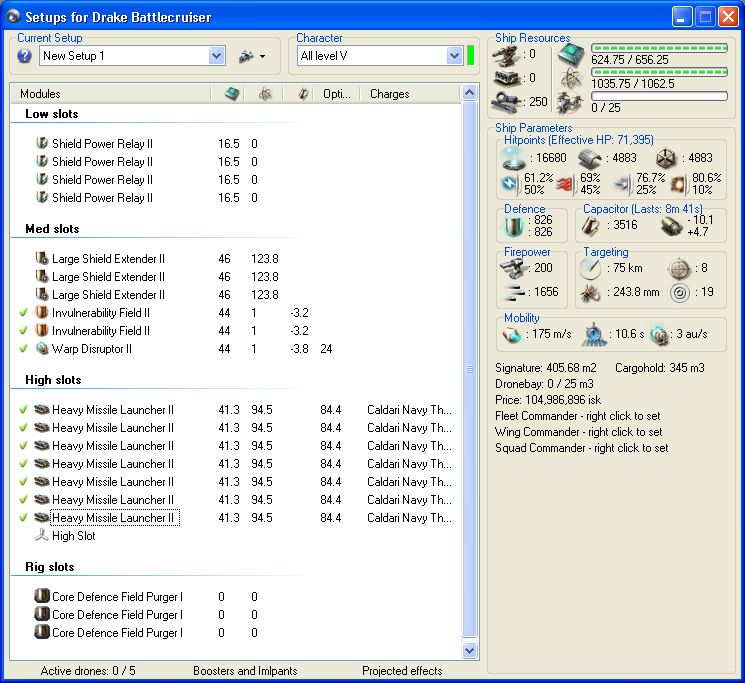Viewport: 745px width, 683px height.
Task: Click the shield hitpoints icon
Action: pyautogui.click(x=514, y=158)
